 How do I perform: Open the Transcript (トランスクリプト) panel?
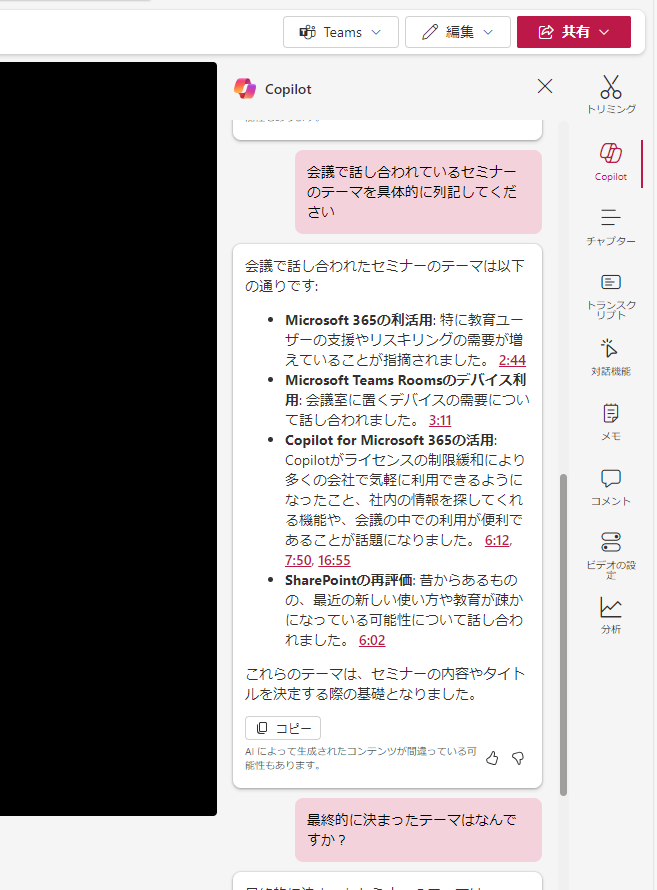click(610, 296)
